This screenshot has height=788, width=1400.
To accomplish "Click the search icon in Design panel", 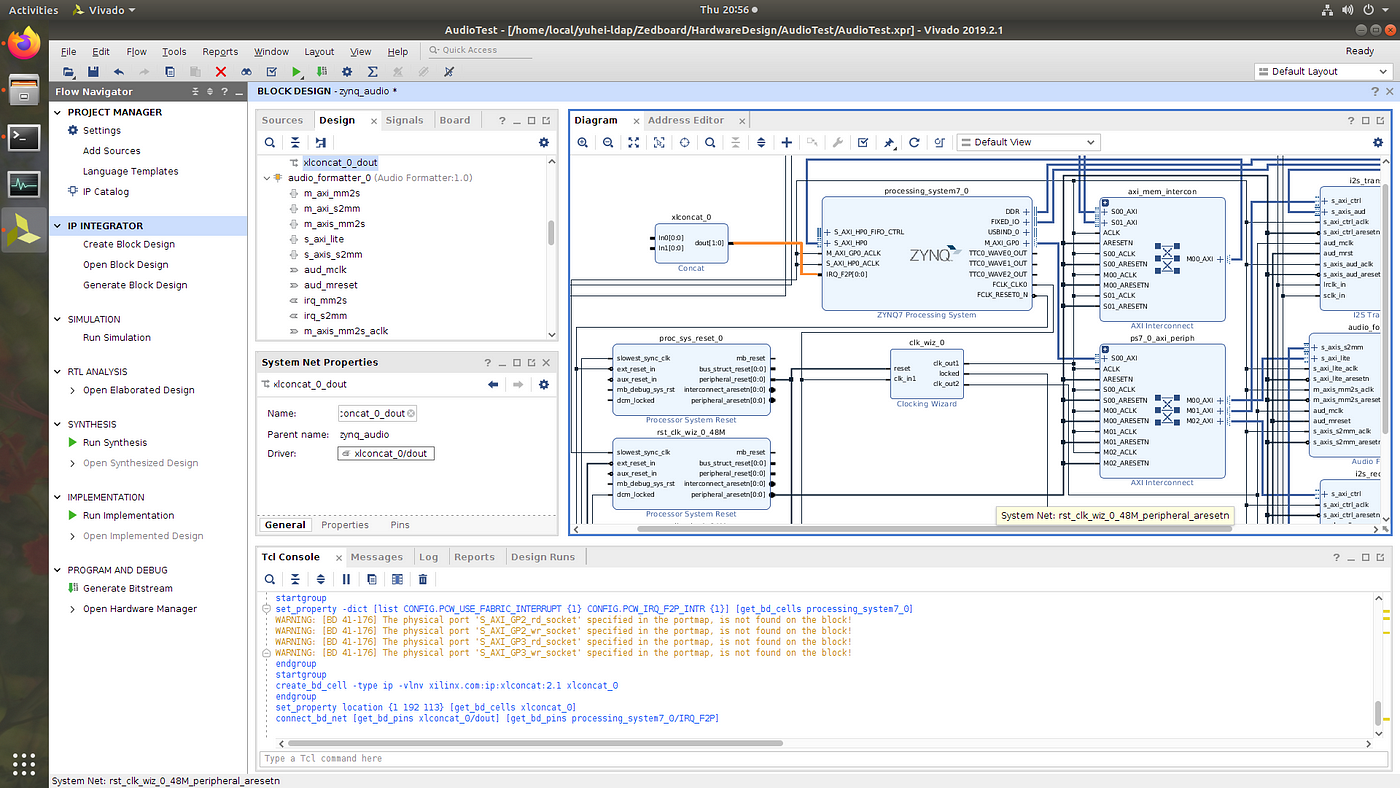I will click(x=270, y=142).
